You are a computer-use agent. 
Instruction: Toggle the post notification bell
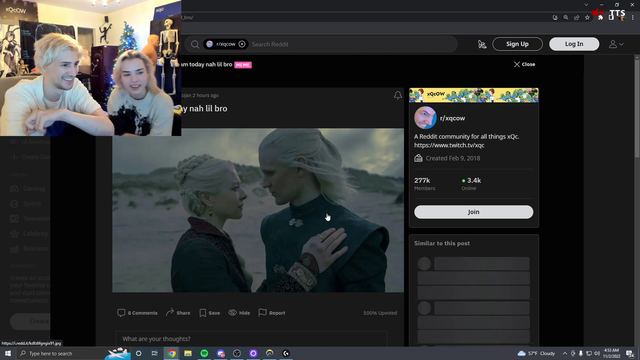tap(398, 96)
